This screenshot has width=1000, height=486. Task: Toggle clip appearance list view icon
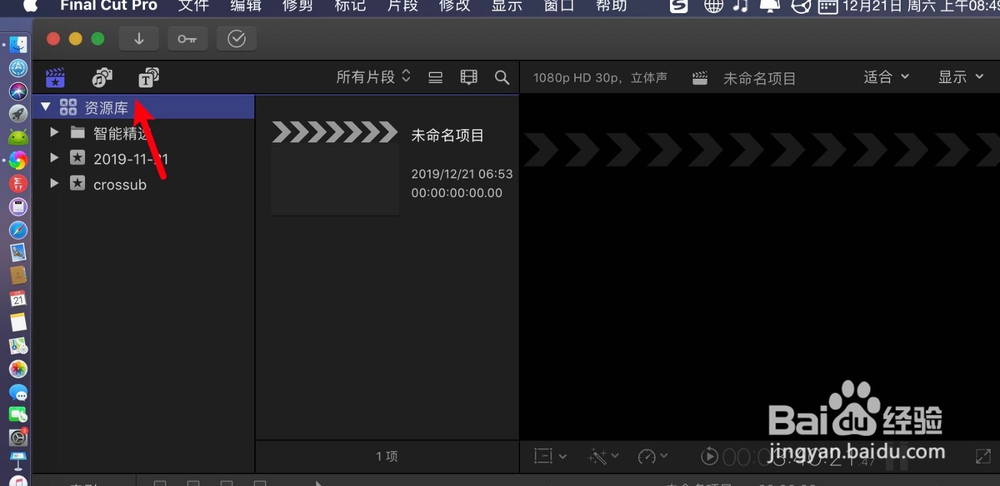tap(435, 78)
